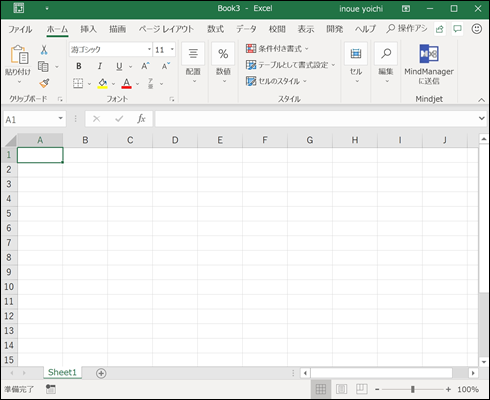
Task: Apply cell borders icon
Action: pos(78,83)
